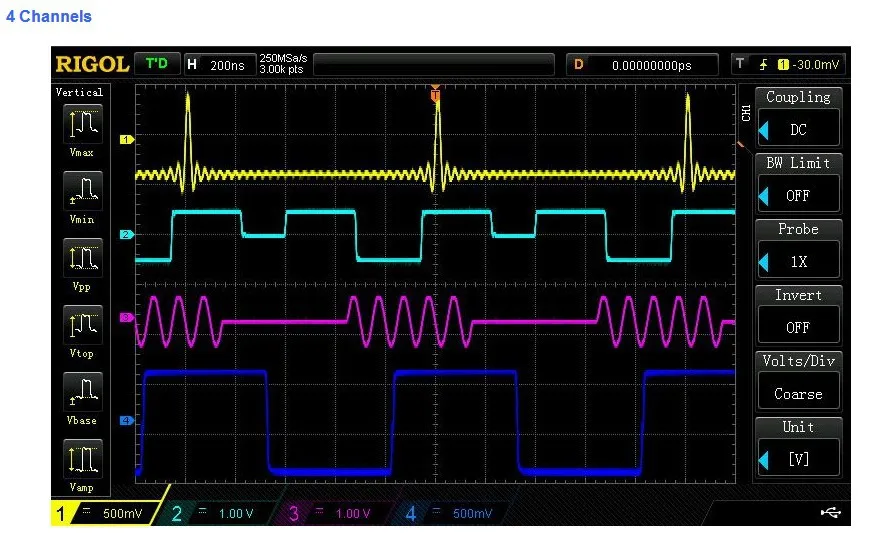Click the H 200ns timebase readout
Screen dimensions: 872x533
point(220,65)
